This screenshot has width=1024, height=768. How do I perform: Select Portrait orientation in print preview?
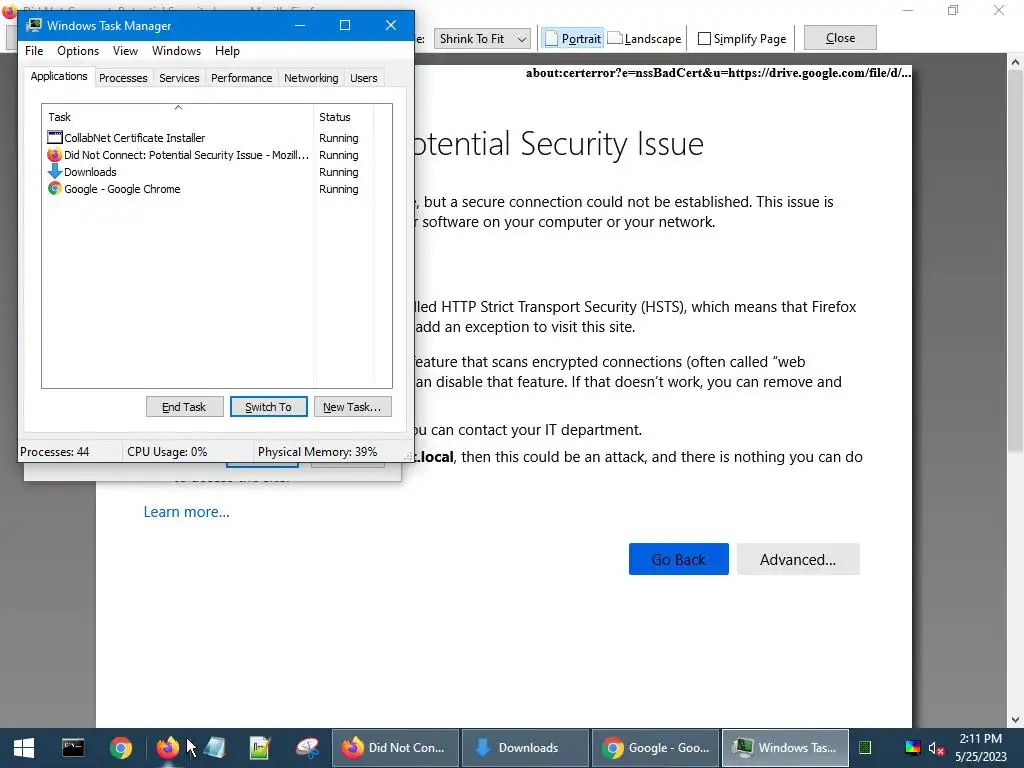(572, 39)
